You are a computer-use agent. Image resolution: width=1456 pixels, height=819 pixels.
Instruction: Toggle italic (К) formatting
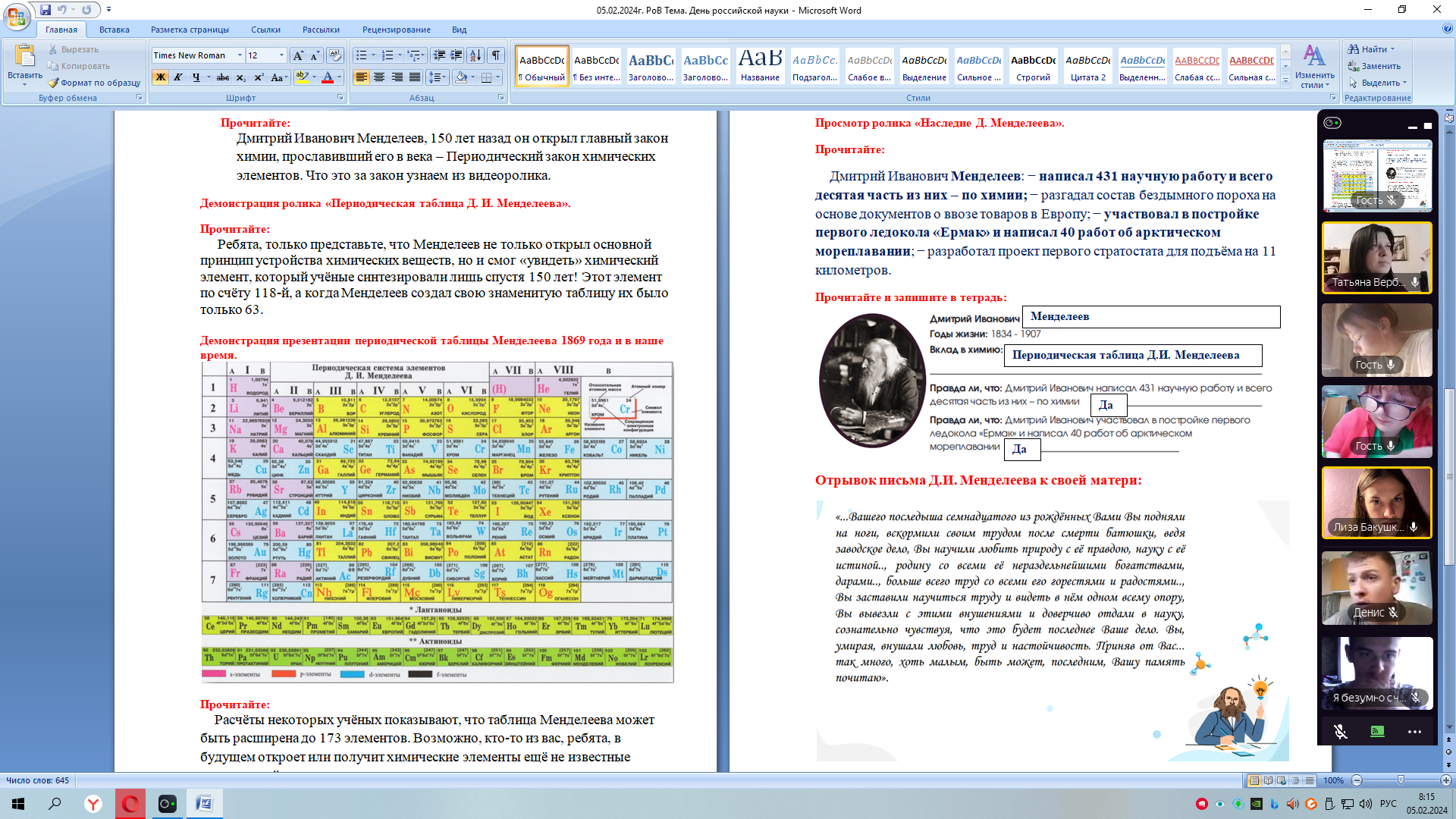178,77
